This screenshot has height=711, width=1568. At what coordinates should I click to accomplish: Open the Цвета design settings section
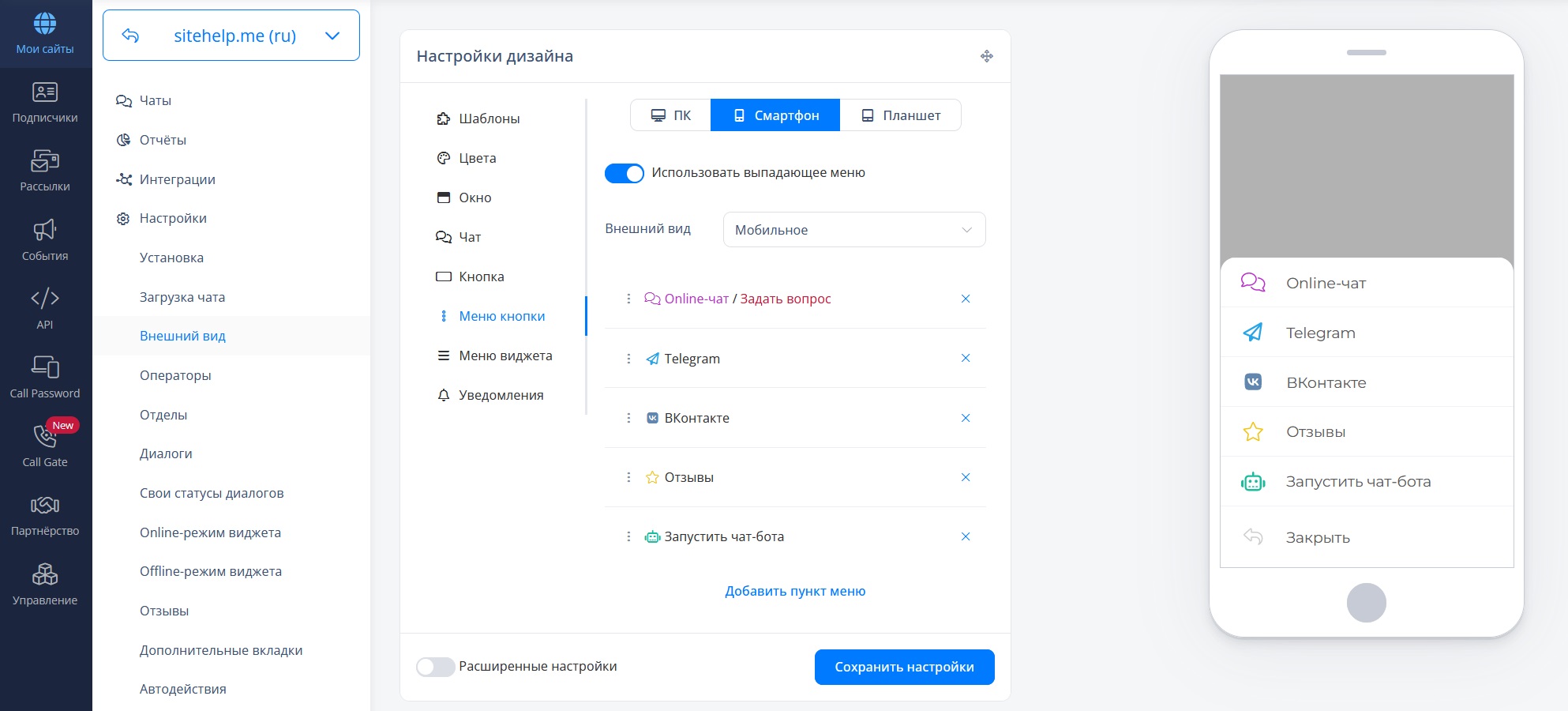477,158
